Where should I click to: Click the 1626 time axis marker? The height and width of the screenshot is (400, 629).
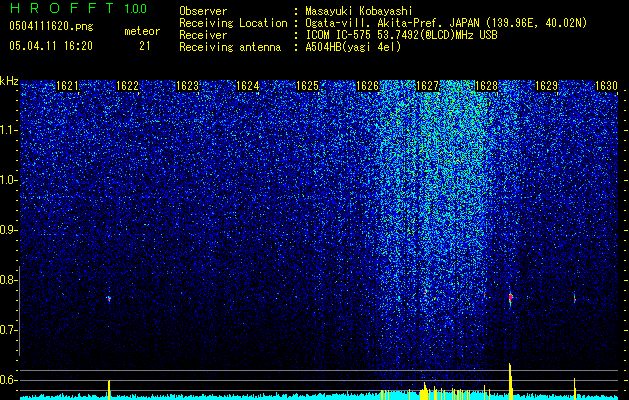click(x=367, y=86)
